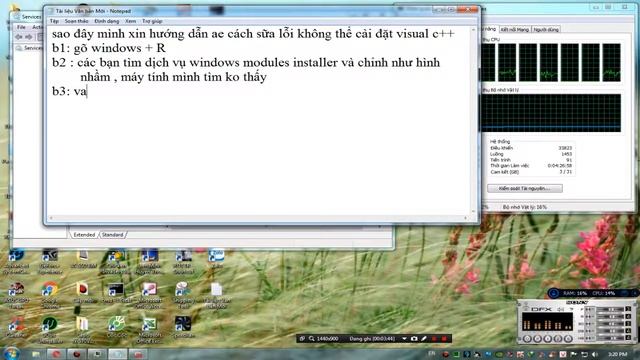
Task: Click the forward arrow in Services toolbar
Action: (29, 37)
